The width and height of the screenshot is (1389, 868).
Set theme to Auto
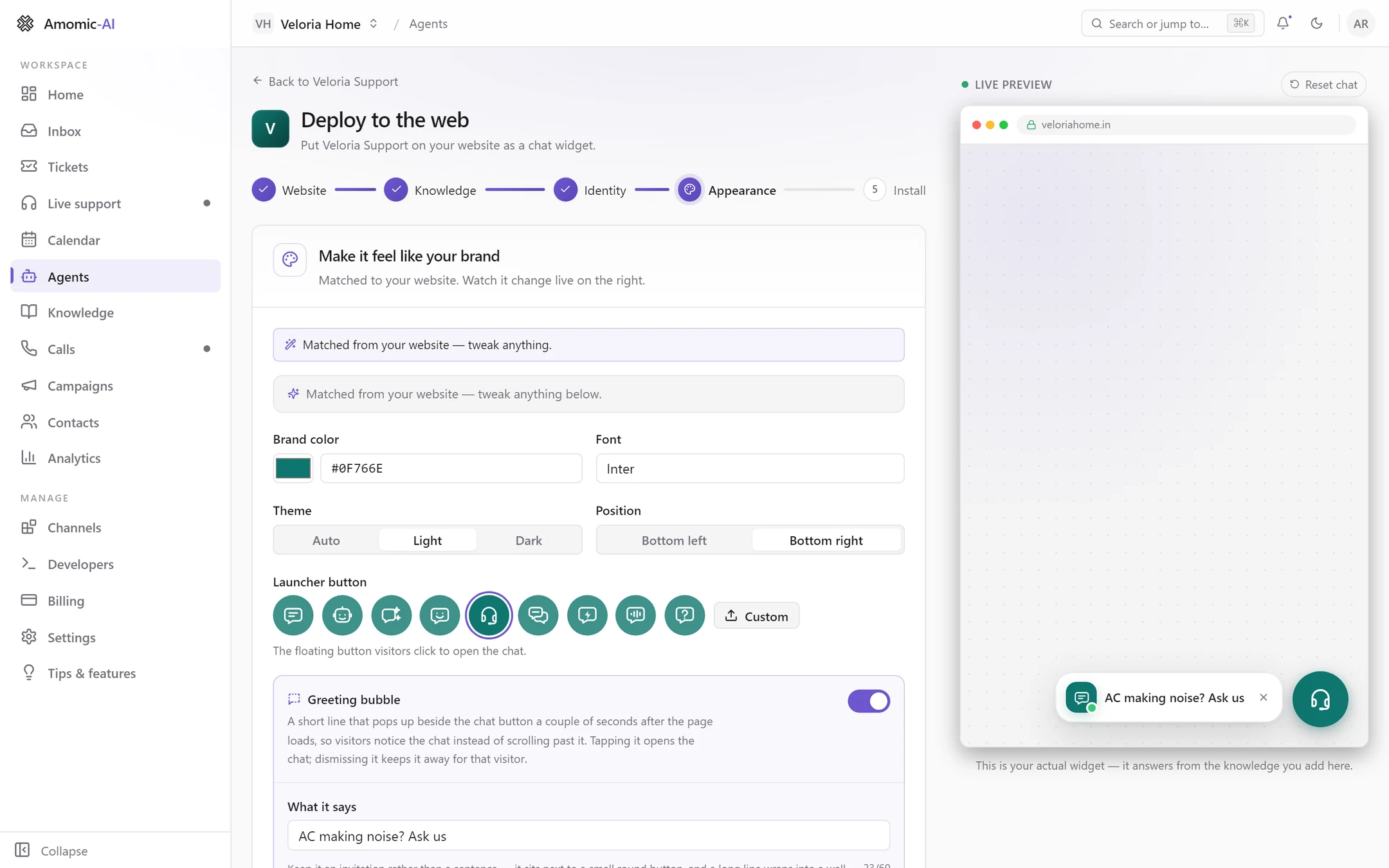click(326, 540)
